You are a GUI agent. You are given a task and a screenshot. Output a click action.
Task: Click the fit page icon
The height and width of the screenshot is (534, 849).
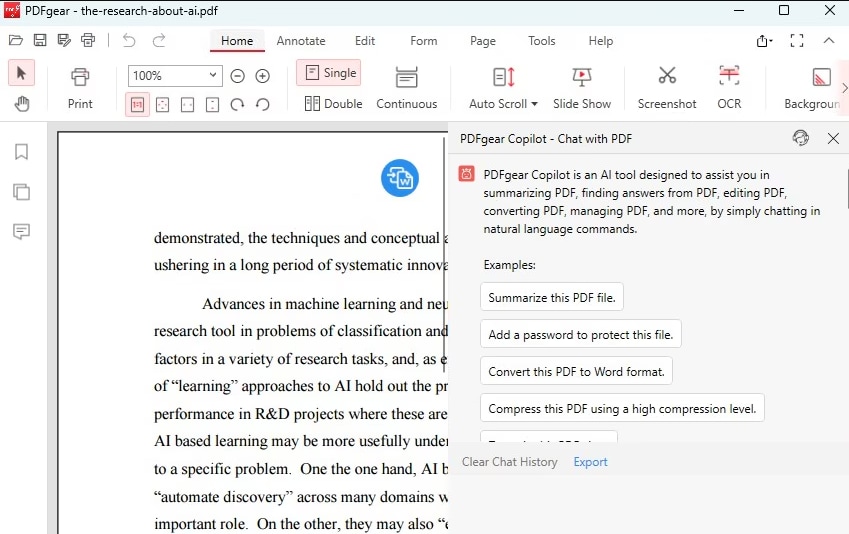point(162,105)
